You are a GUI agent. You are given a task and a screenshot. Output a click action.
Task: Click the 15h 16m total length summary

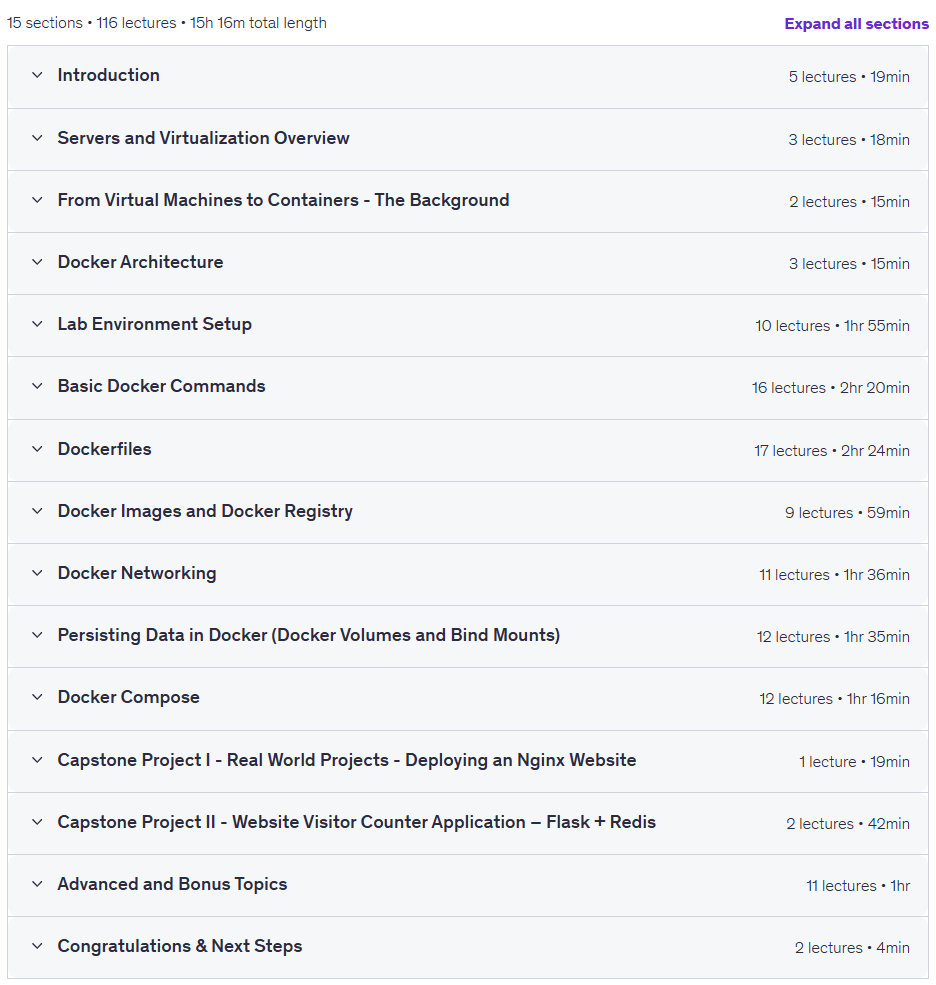pyautogui.click(x=258, y=23)
